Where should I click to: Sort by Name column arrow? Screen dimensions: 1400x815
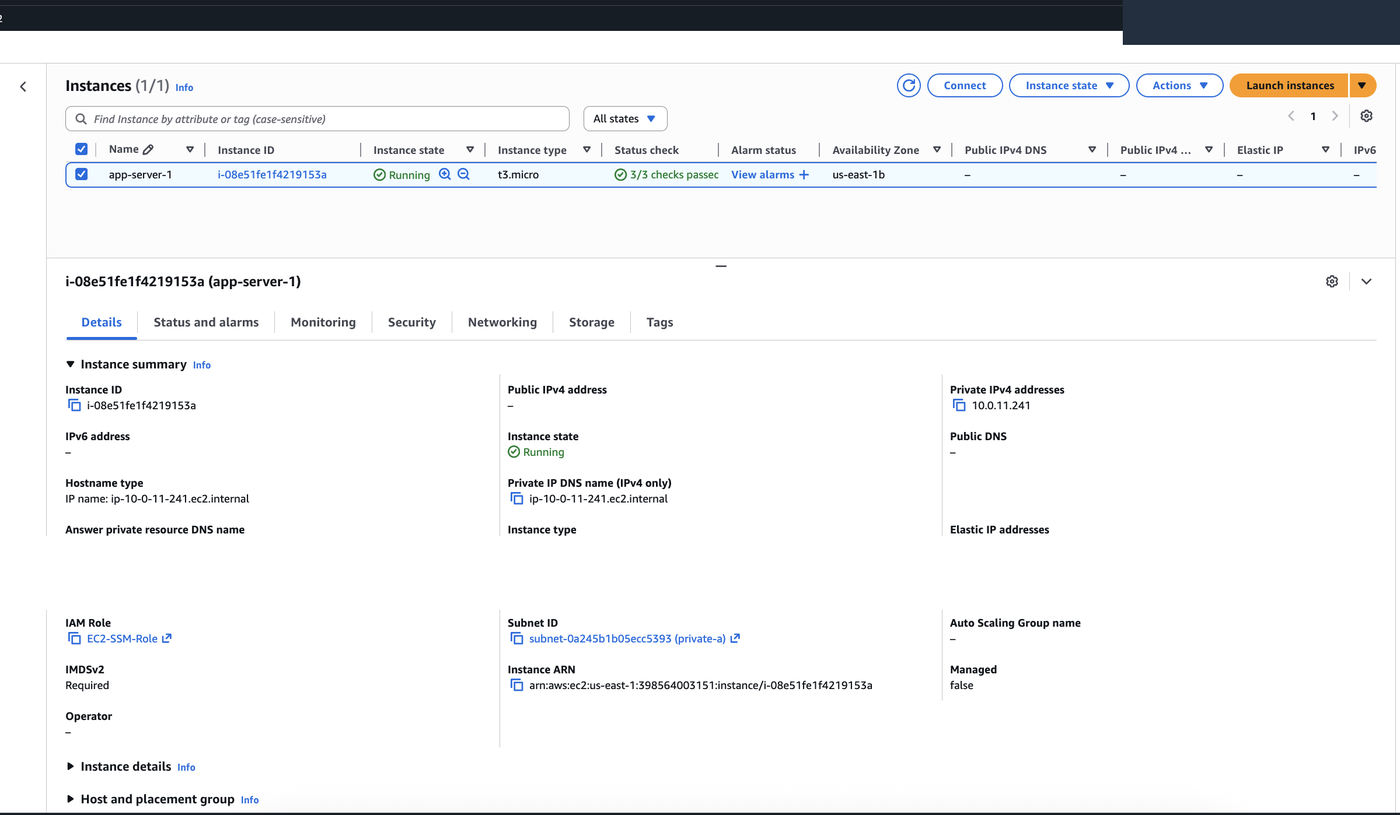click(190, 149)
